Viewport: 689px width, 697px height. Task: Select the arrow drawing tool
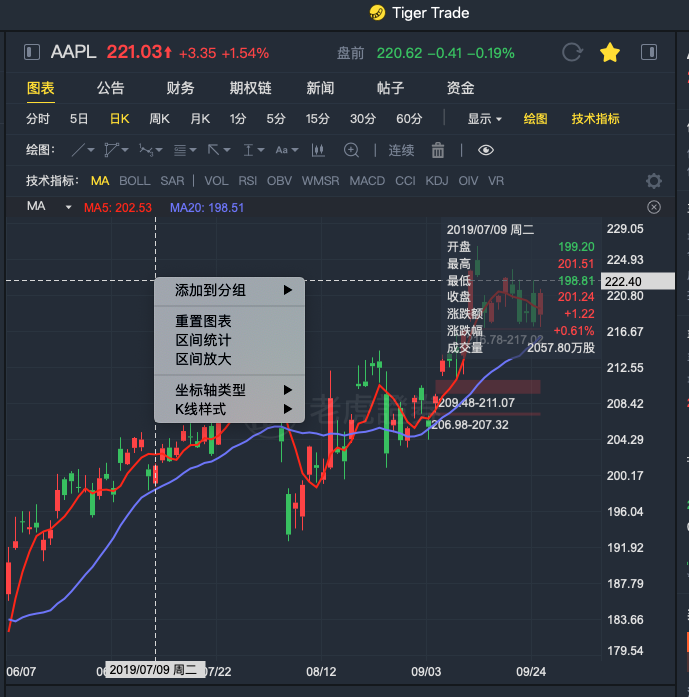tap(213, 150)
